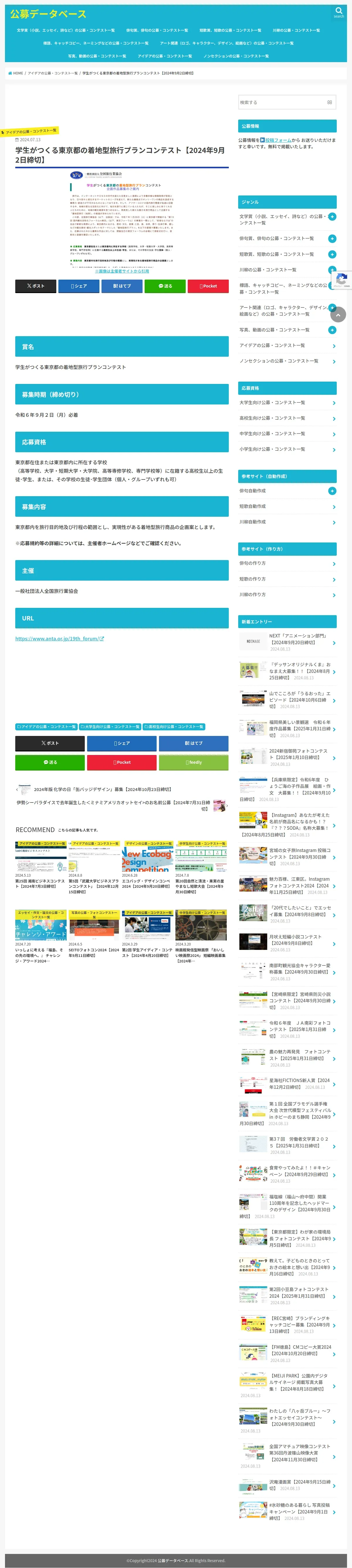Viewport: 352px width, 1568px height.
Task: Click the contest flyer image
Action: (122, 219)
